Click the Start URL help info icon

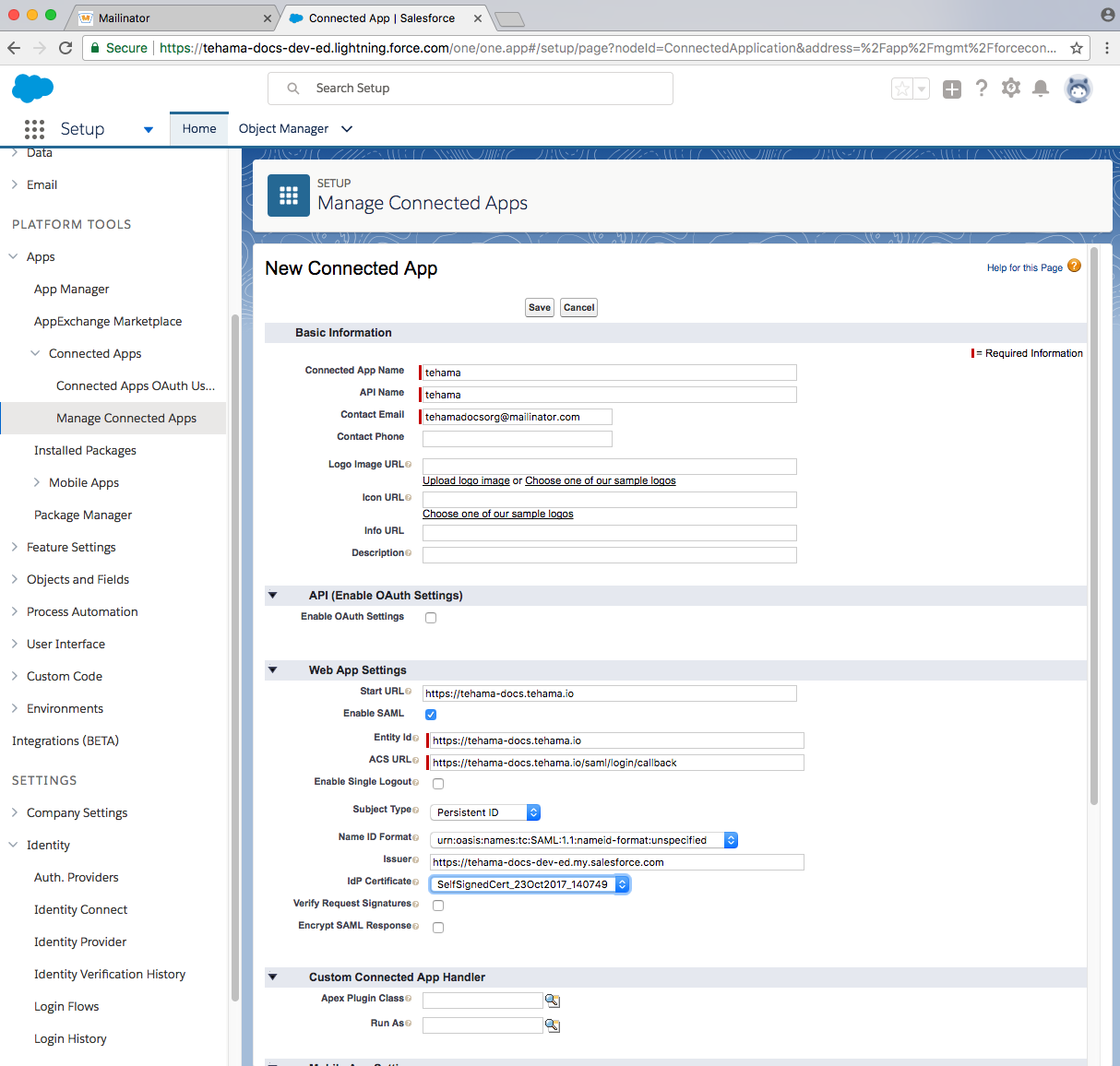coord(408,692)
